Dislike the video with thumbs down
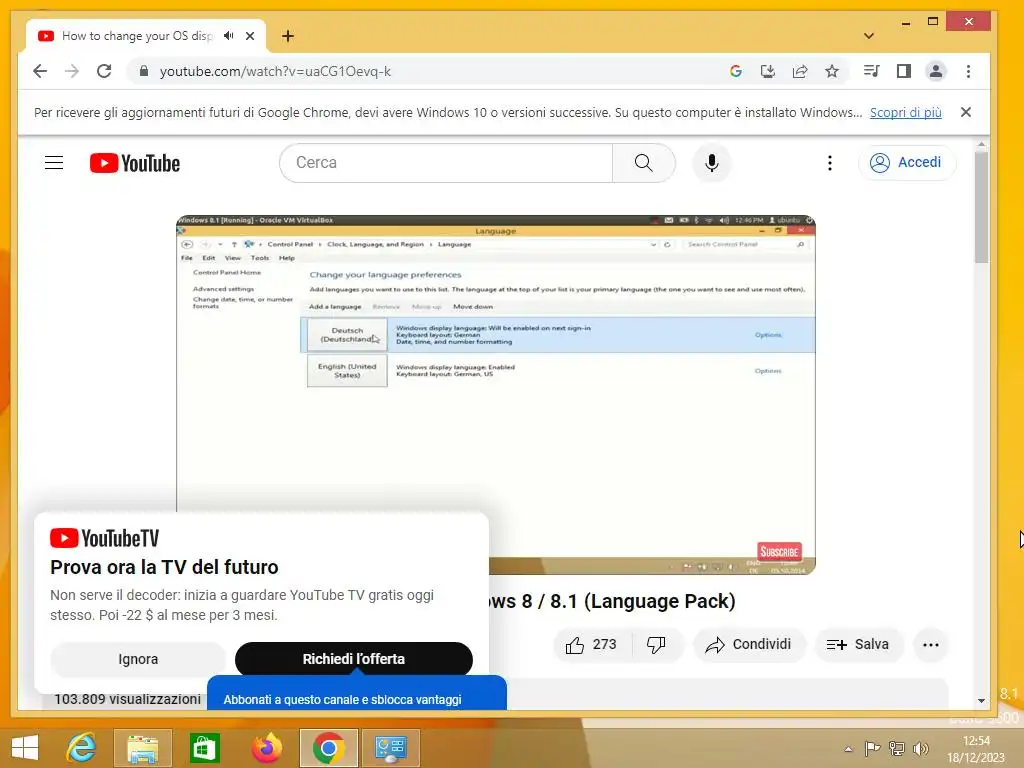The image size is (1024, 768). [x=656, y=645]
